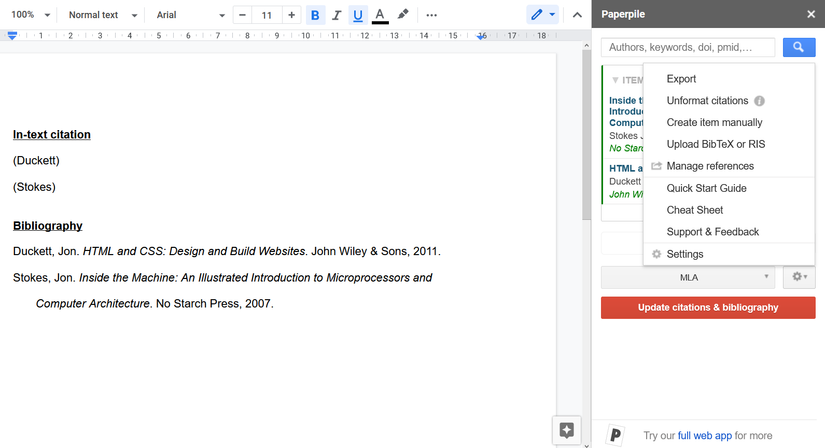The width and height of the screenshot is (825, 448).
Task: Toggle bold formatting
Action: [x=316, y=15]
